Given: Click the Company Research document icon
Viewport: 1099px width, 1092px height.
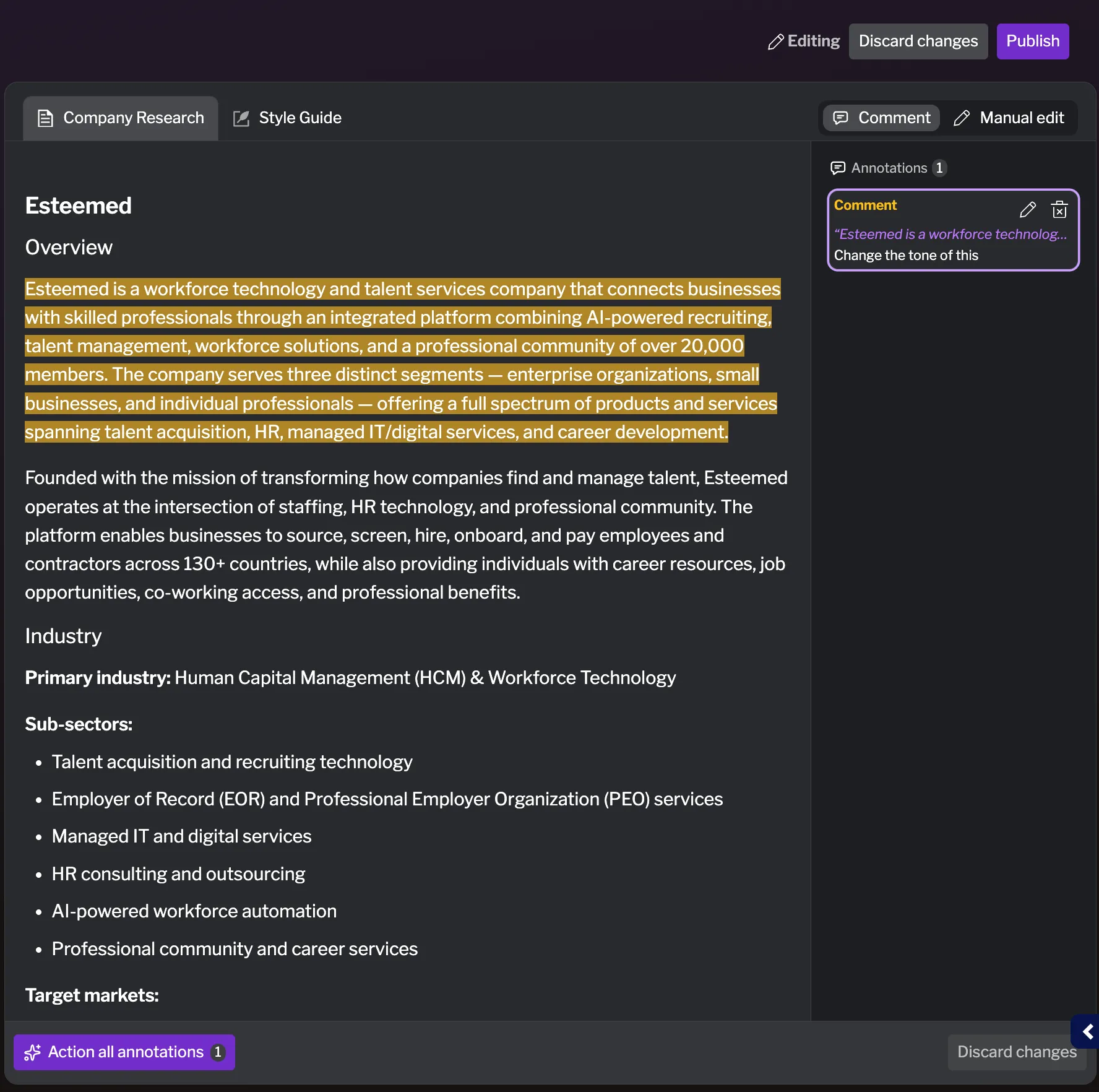Looking at the screenshot, I should pyautogui.click(x=45, y=118).
